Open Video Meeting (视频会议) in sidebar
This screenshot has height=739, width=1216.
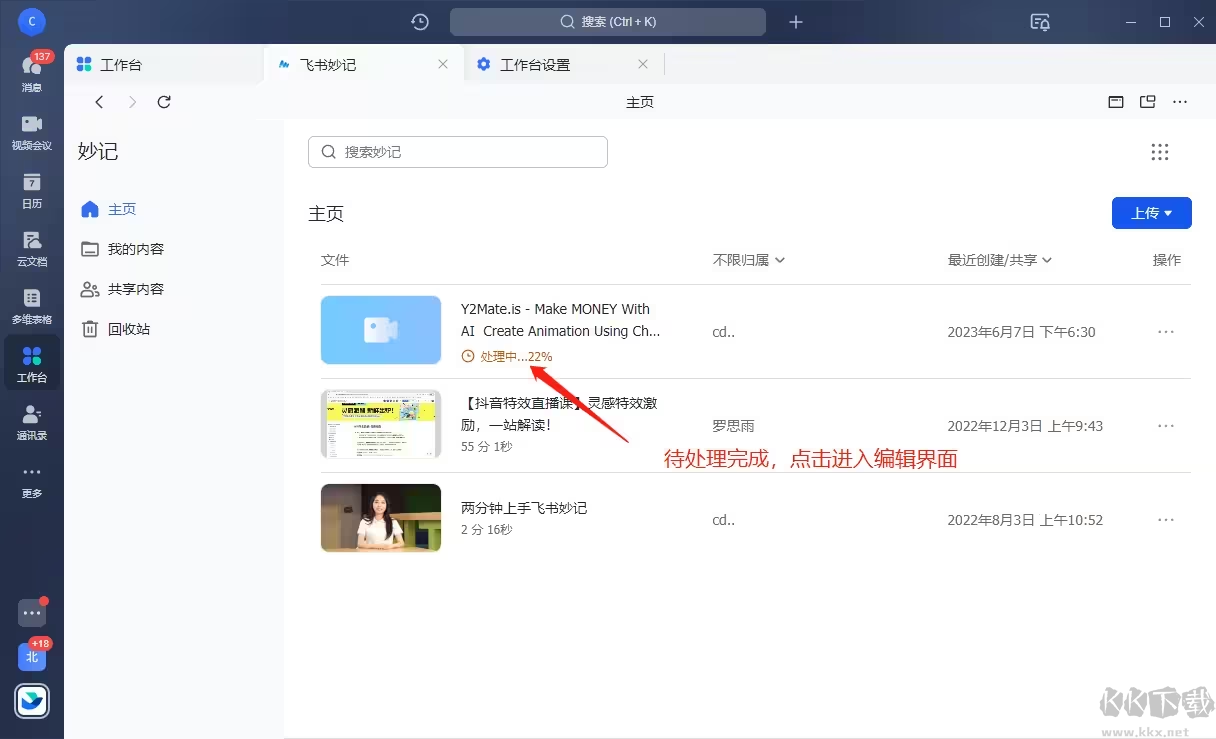click(32, 131)
